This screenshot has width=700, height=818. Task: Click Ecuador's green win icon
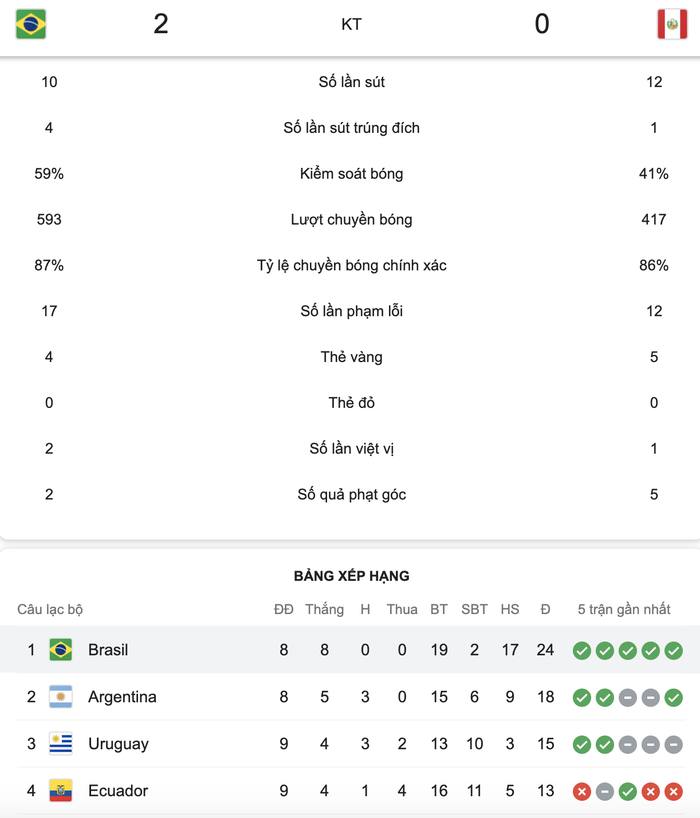click(x=627, y=791)
